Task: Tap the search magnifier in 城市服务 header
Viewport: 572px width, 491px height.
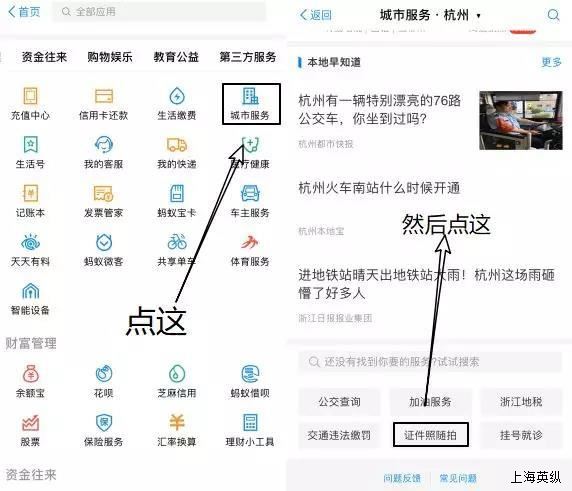Action: point(553,15)
